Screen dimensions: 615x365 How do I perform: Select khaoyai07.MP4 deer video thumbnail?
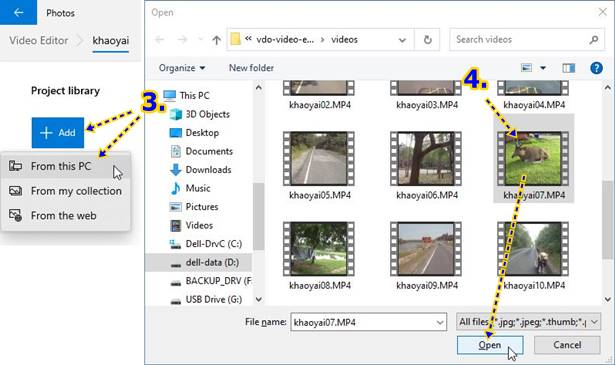533,159
